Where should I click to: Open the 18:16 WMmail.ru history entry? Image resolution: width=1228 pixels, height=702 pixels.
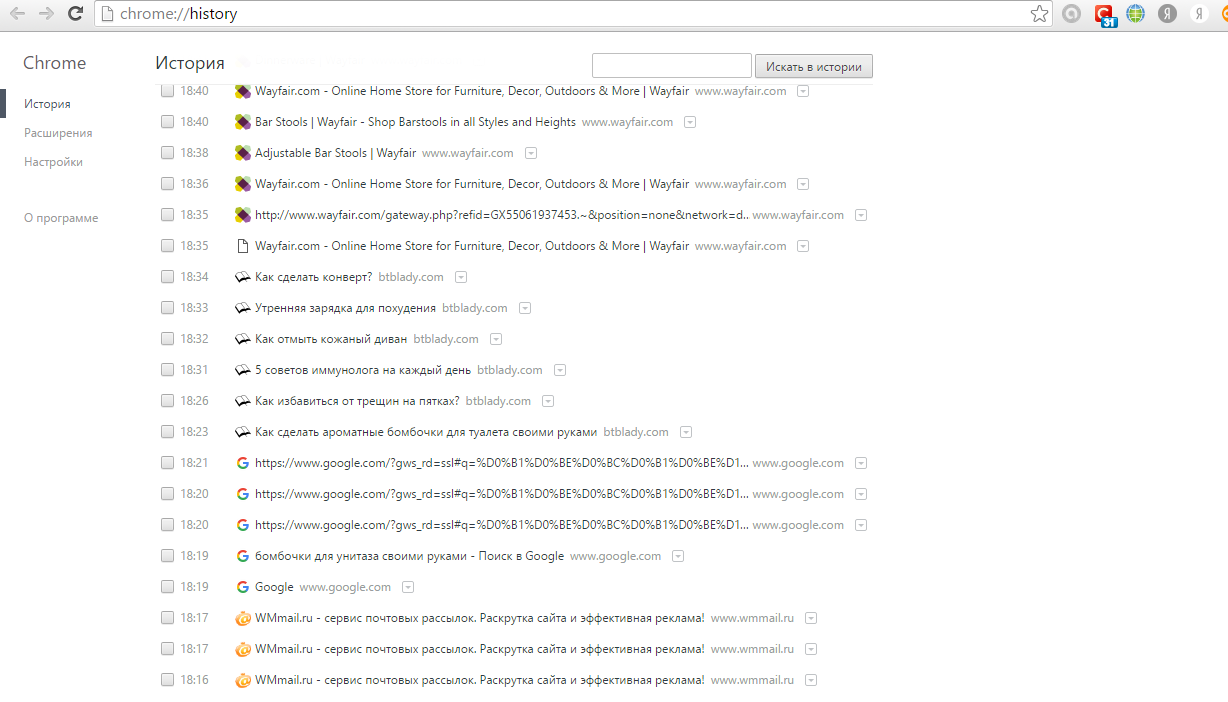(480, 680)
